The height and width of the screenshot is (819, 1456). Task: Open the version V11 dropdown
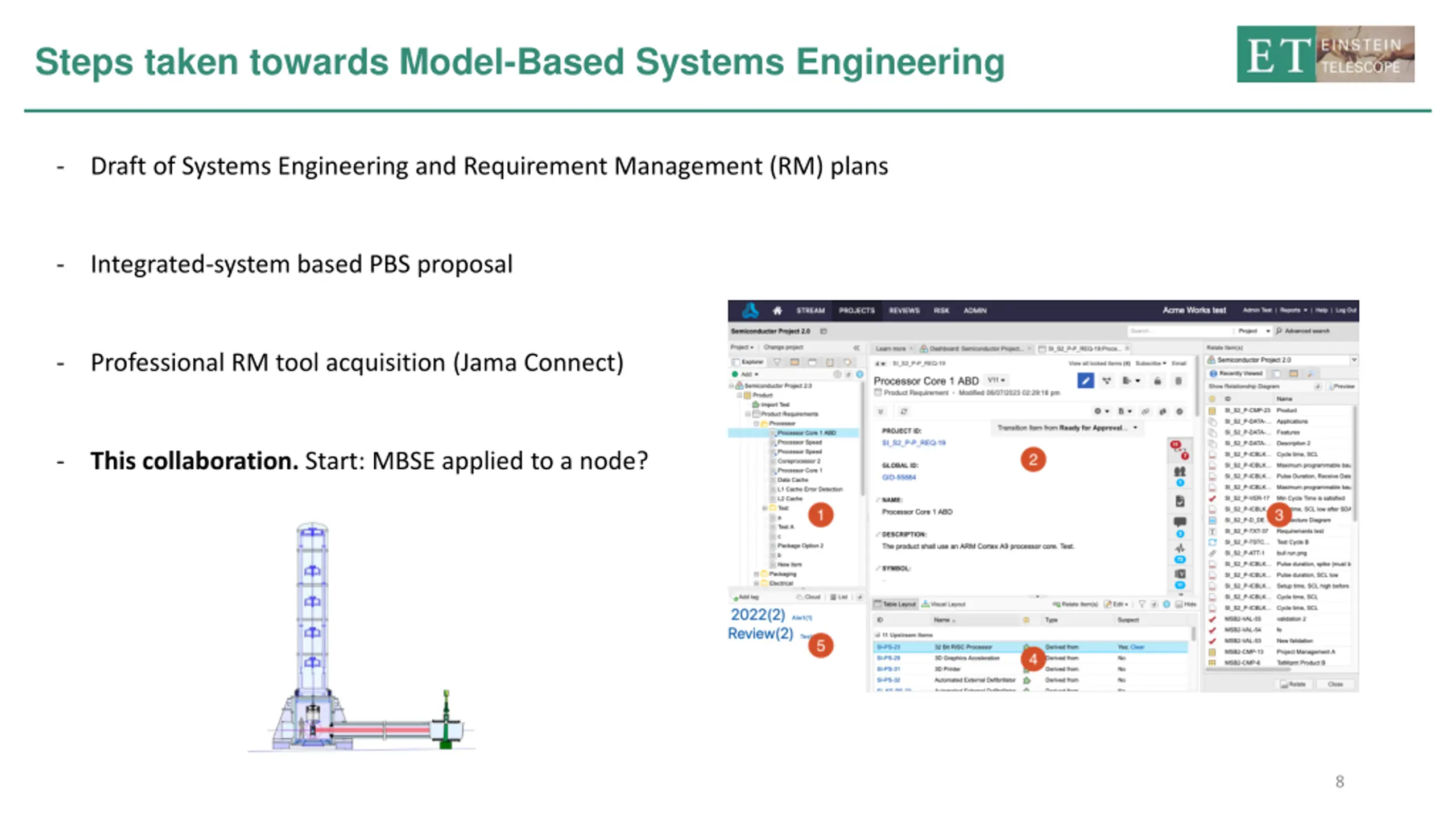996,380
